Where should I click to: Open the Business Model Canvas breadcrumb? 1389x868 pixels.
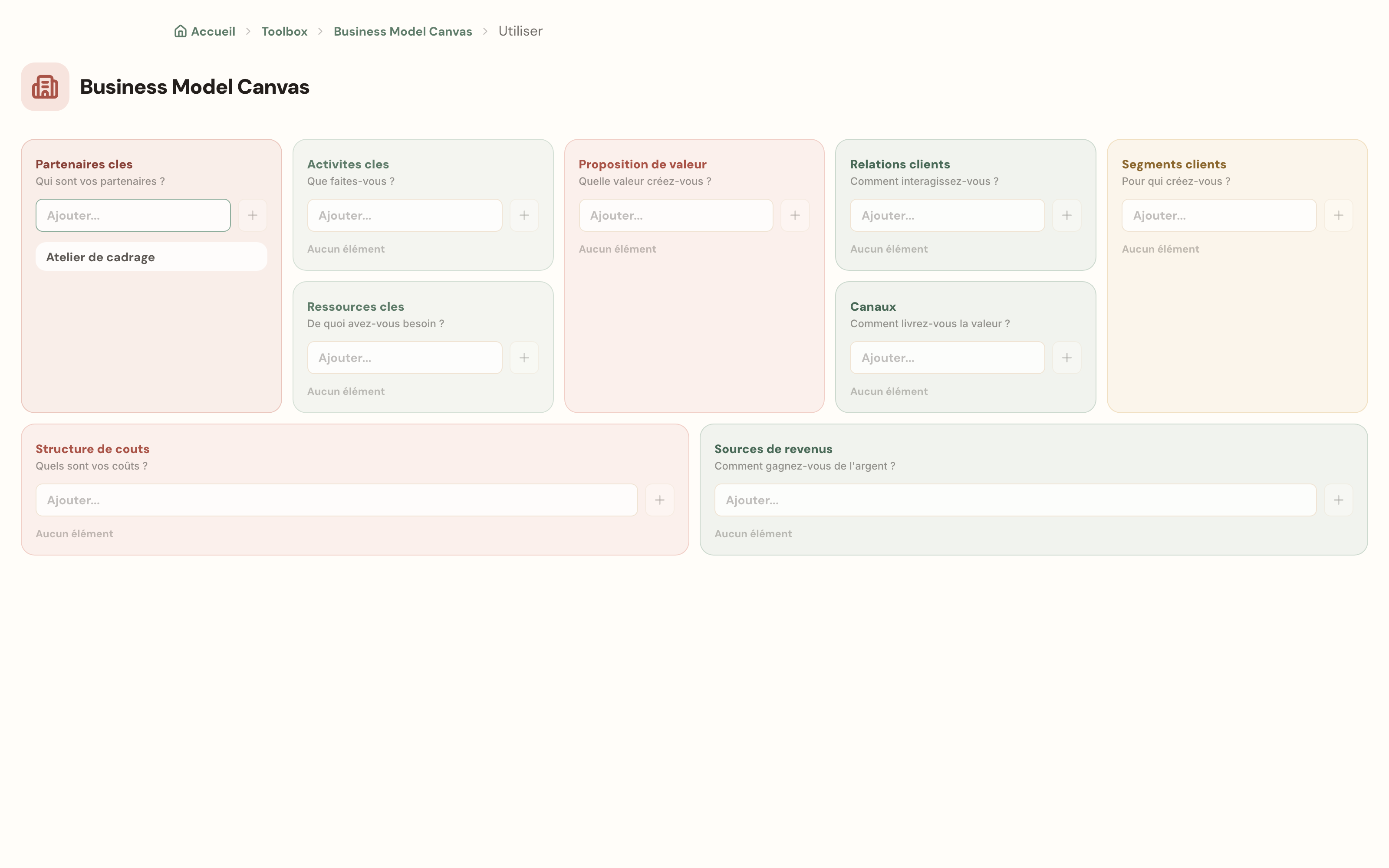point(403,31)
